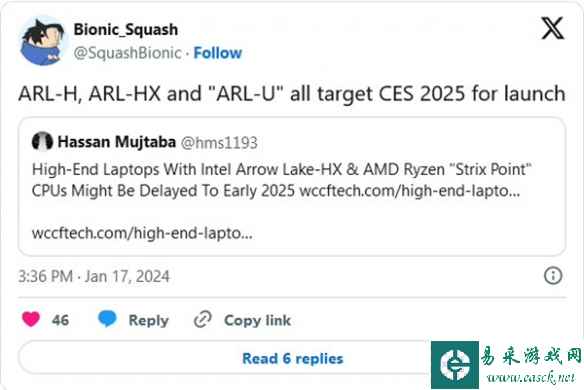Click the X logo in the corner
The width and height of the screenshot is (584, 390).
553,28
